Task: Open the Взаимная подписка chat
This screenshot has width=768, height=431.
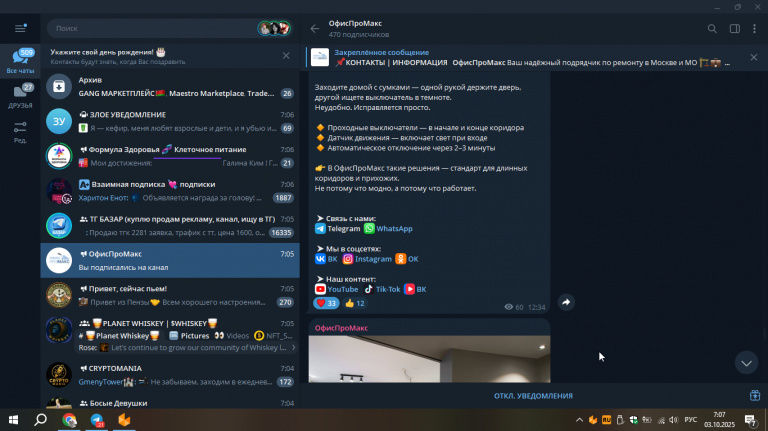Action: pyautogui.click(x=170, y=191)
